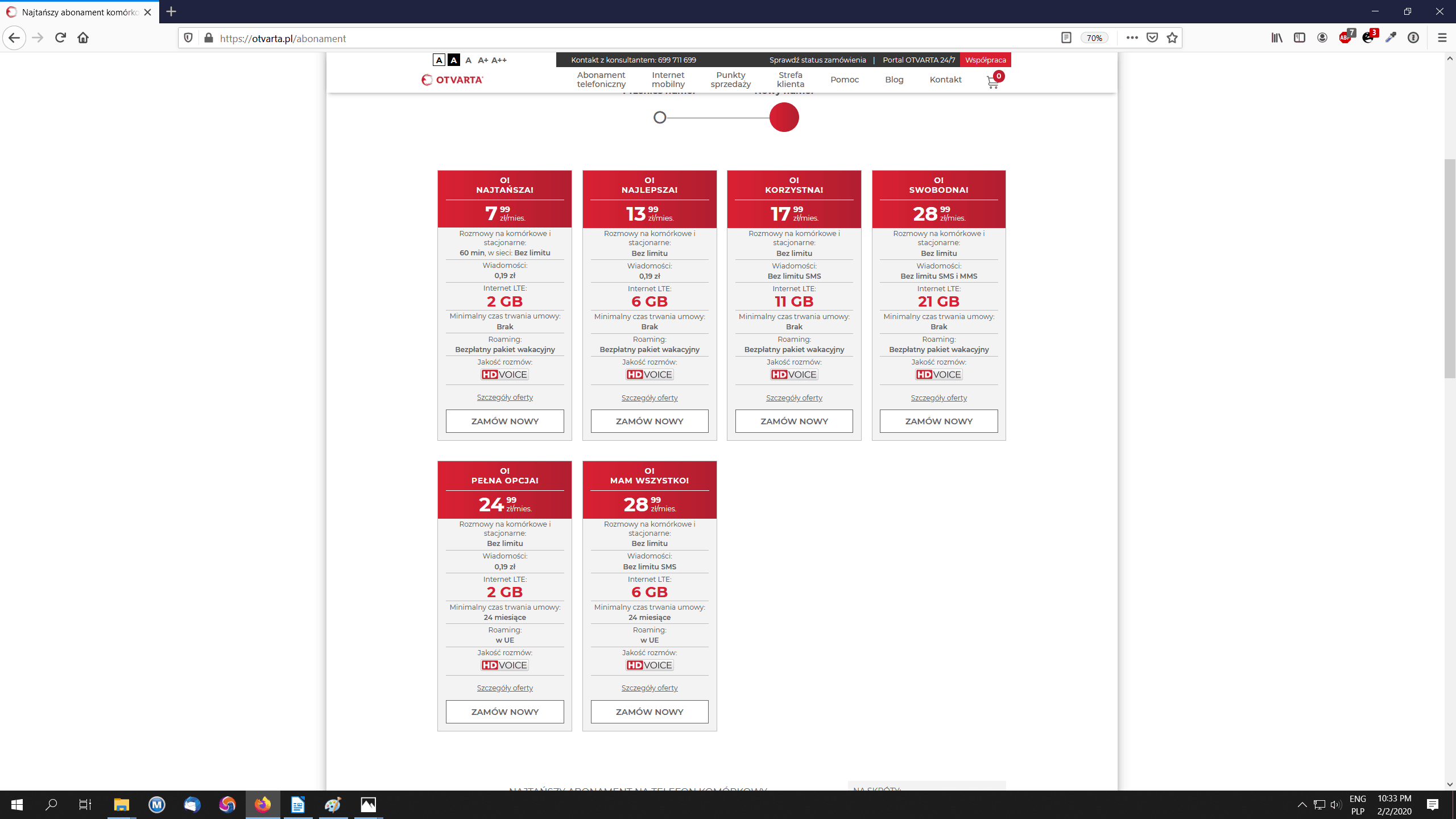Order the SWOBODNA 28,99 plan
This screenshot has width=1456, height=819.
[938, 421]
